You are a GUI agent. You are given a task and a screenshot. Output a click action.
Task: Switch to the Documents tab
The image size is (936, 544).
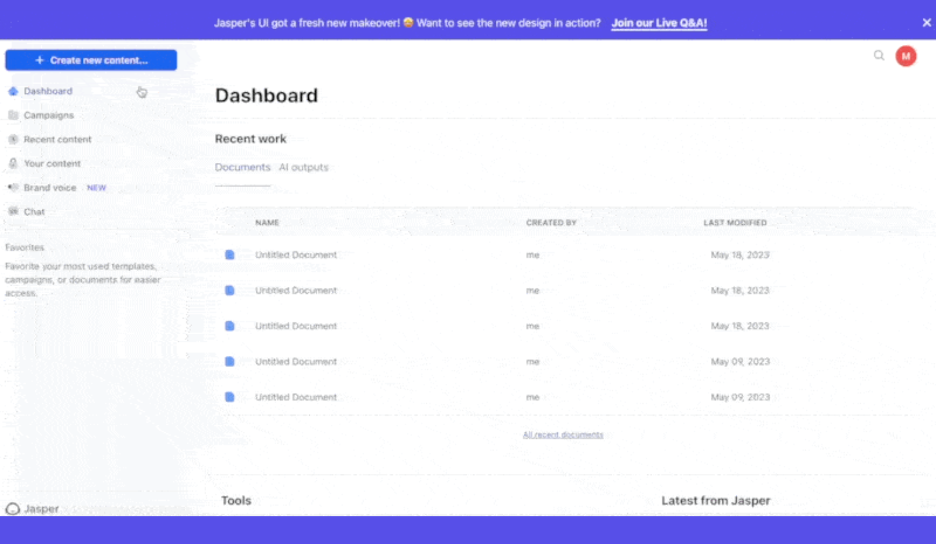(242, 167)
